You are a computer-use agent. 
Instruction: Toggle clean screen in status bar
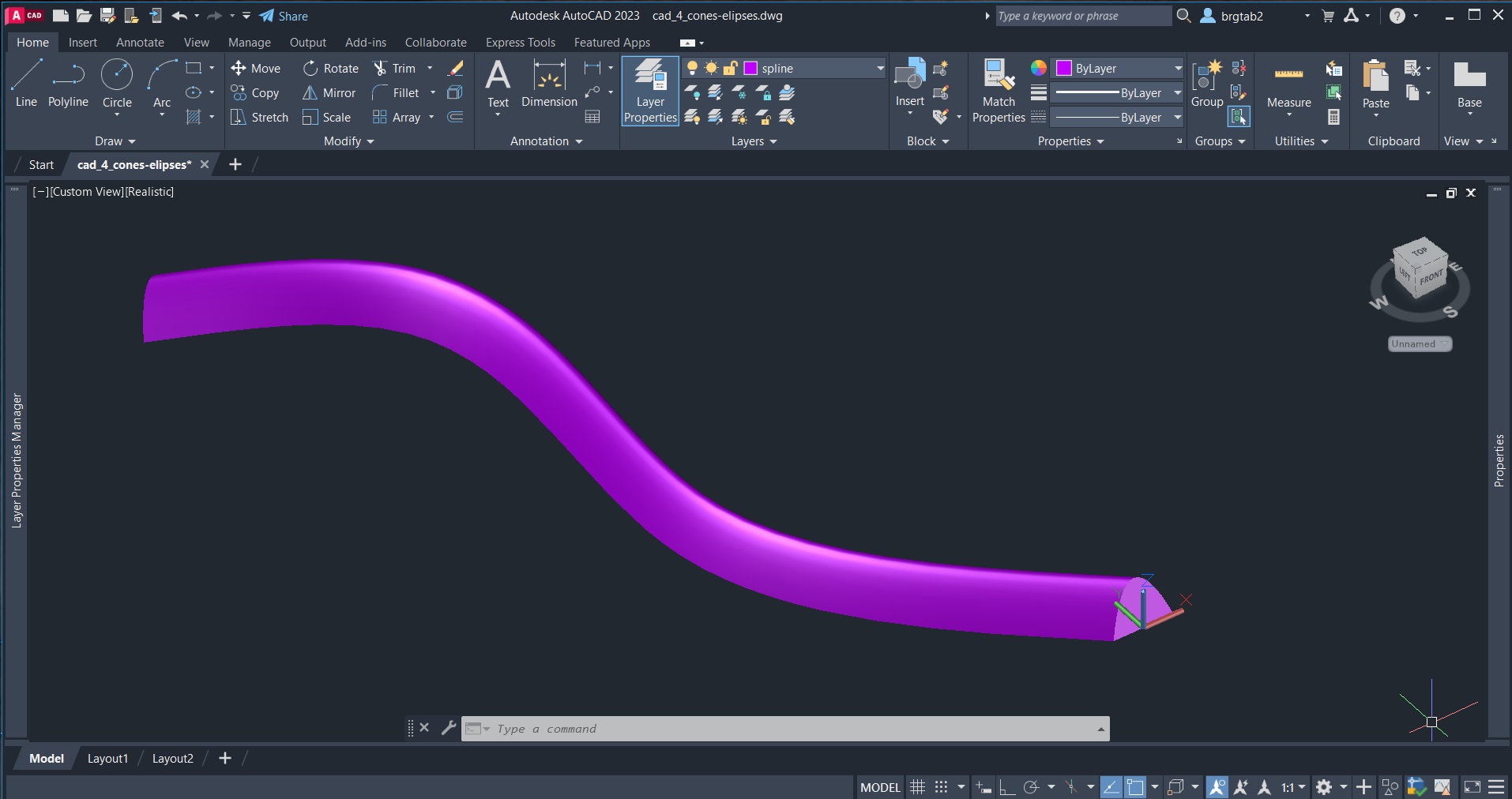(1473, 787)
